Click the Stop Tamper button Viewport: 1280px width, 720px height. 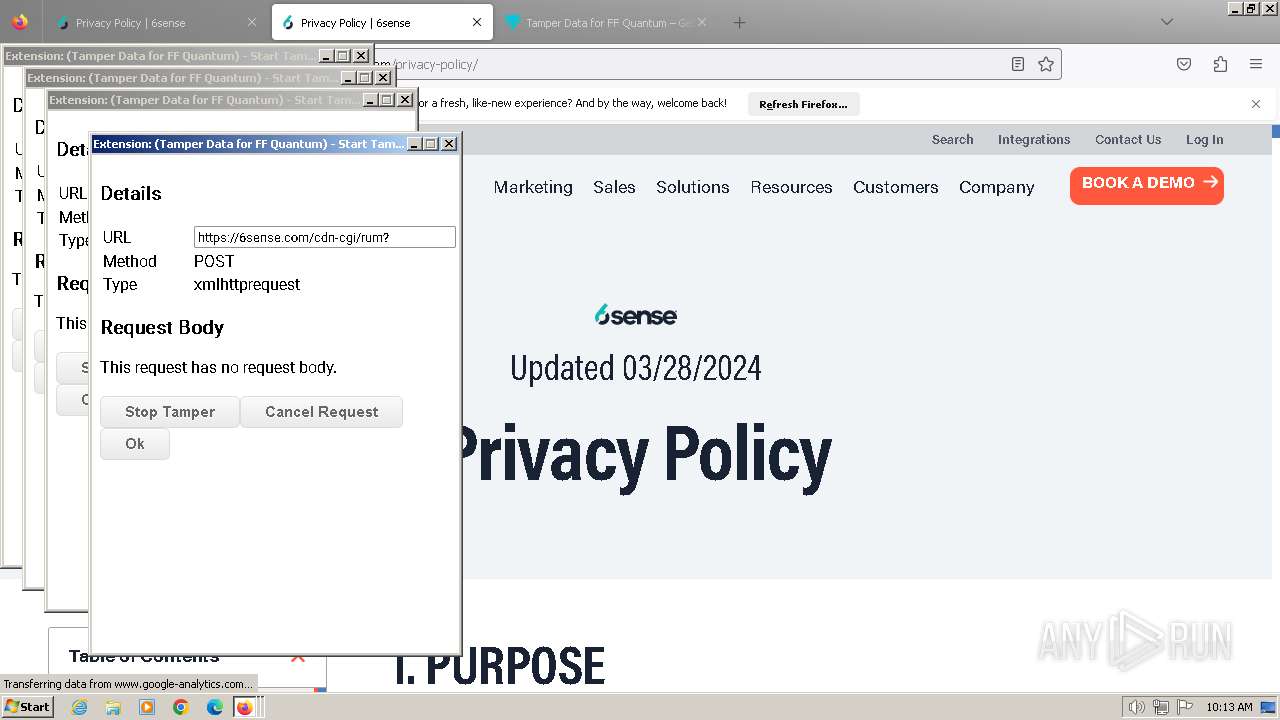pos(170,412)
